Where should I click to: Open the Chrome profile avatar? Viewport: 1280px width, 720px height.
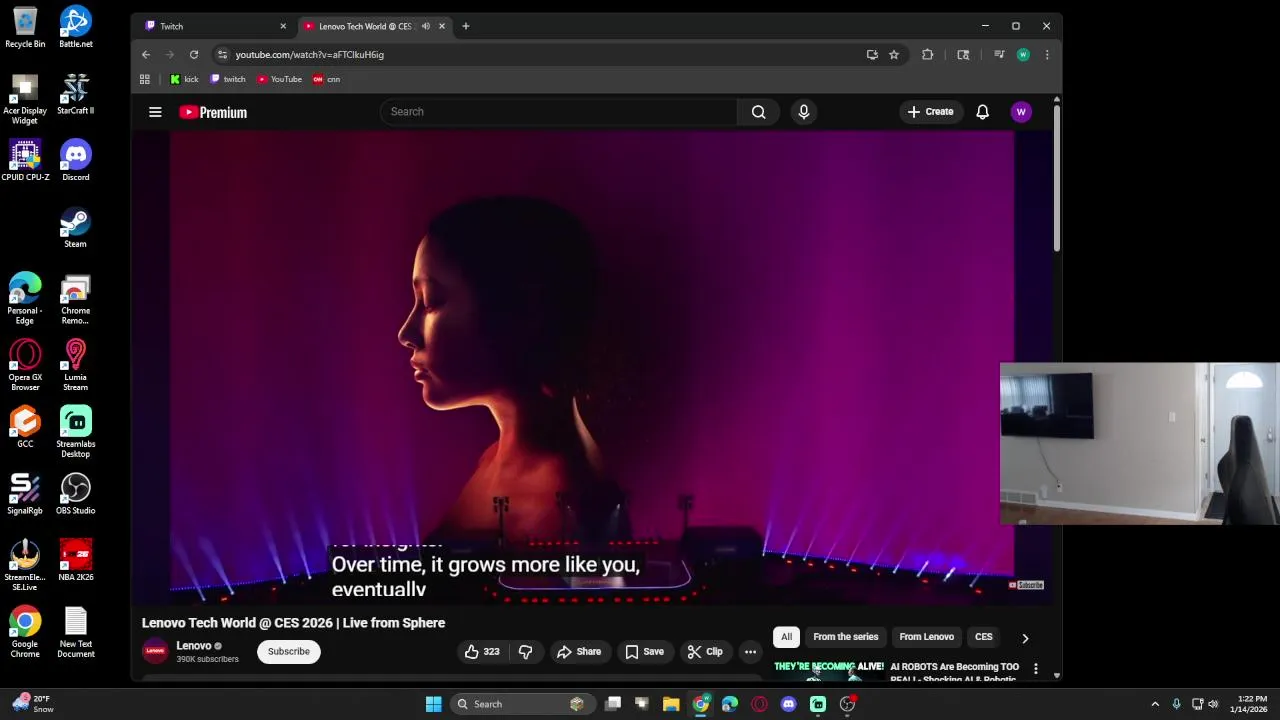tap(1023, 55)
